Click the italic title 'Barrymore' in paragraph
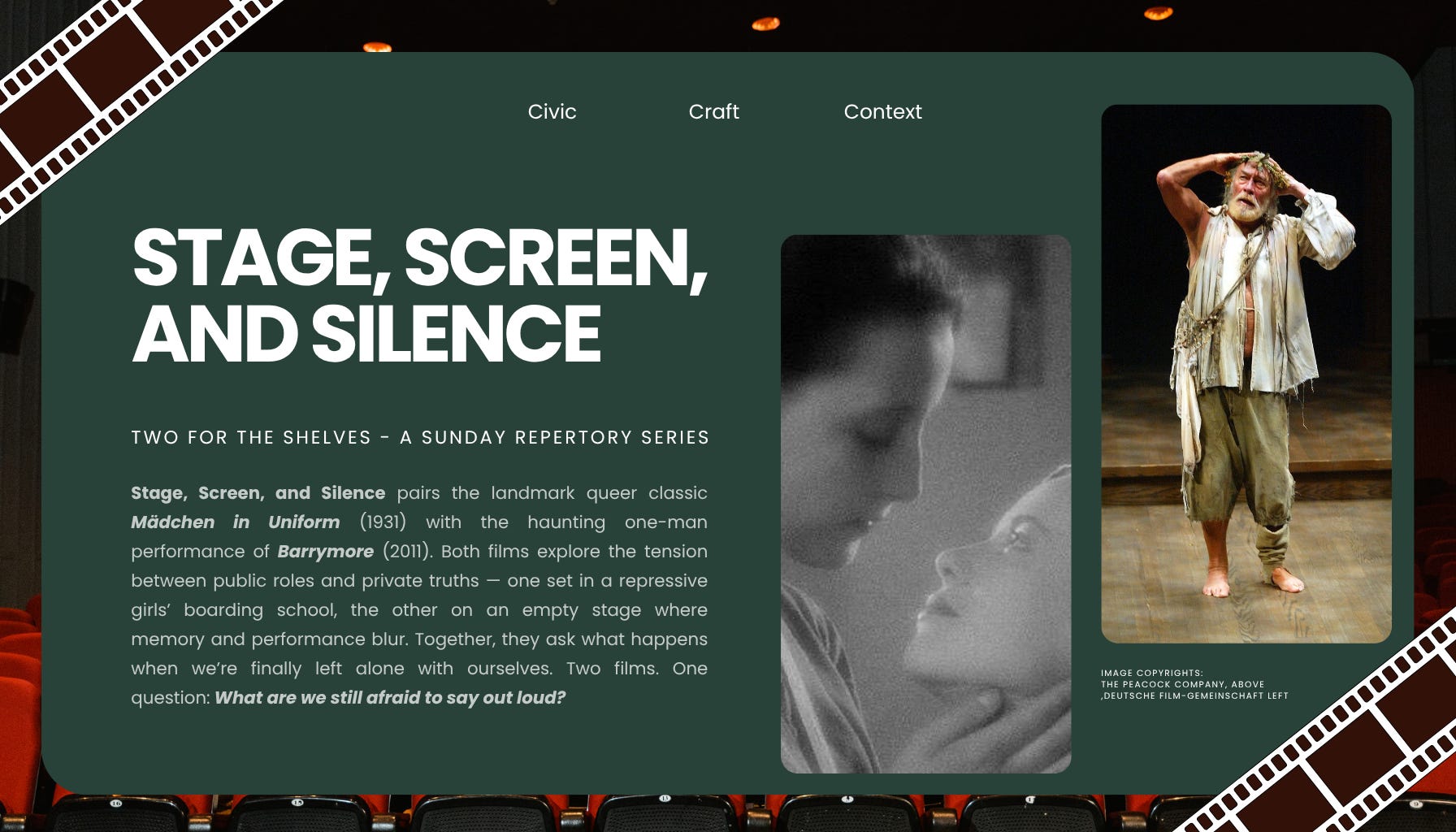The height and width of the screenshot is (832, 1456). click(x=325, y=551)
